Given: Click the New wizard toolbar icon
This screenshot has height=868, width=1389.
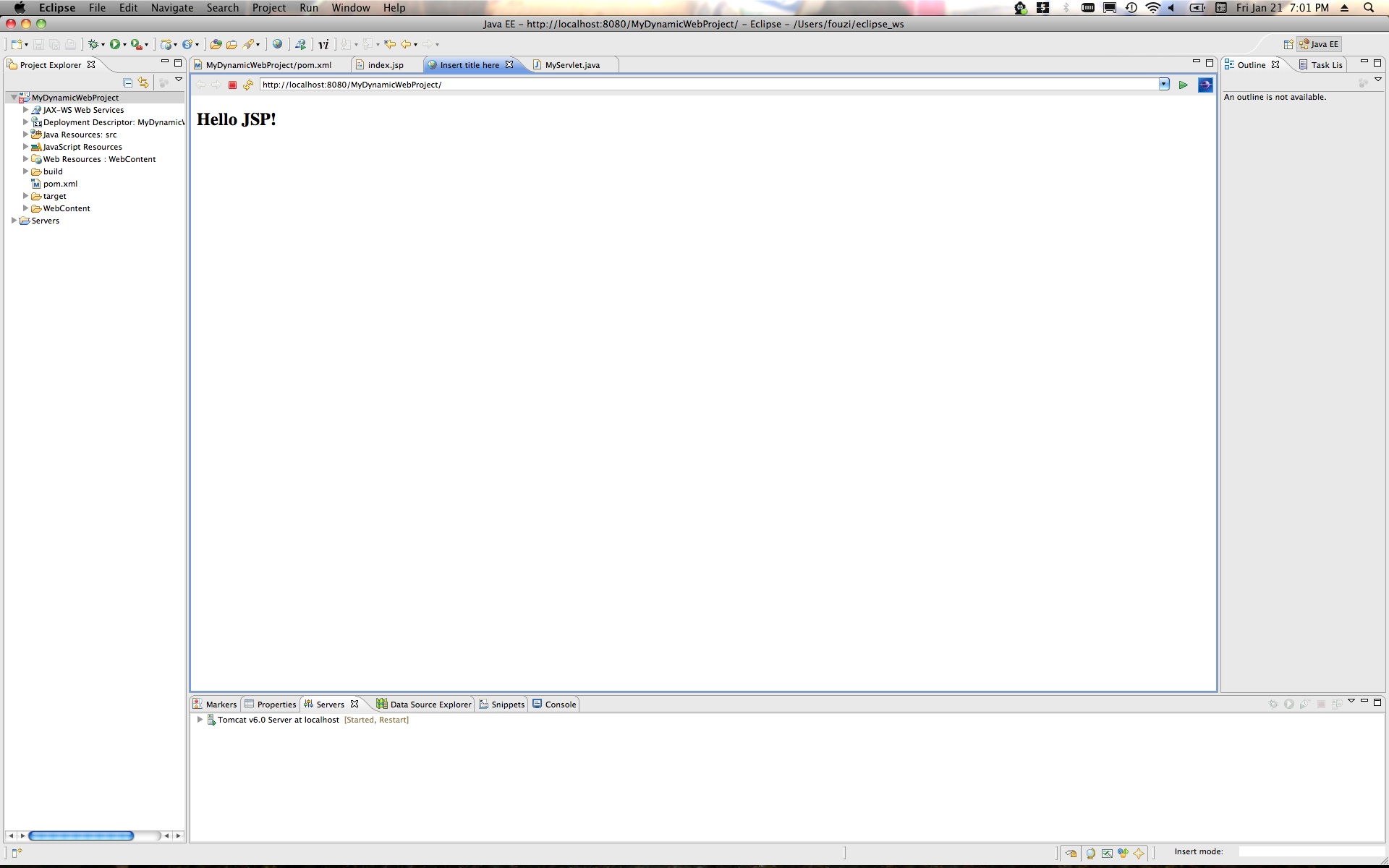Looking at the screenshot, I should click(17, 44).
